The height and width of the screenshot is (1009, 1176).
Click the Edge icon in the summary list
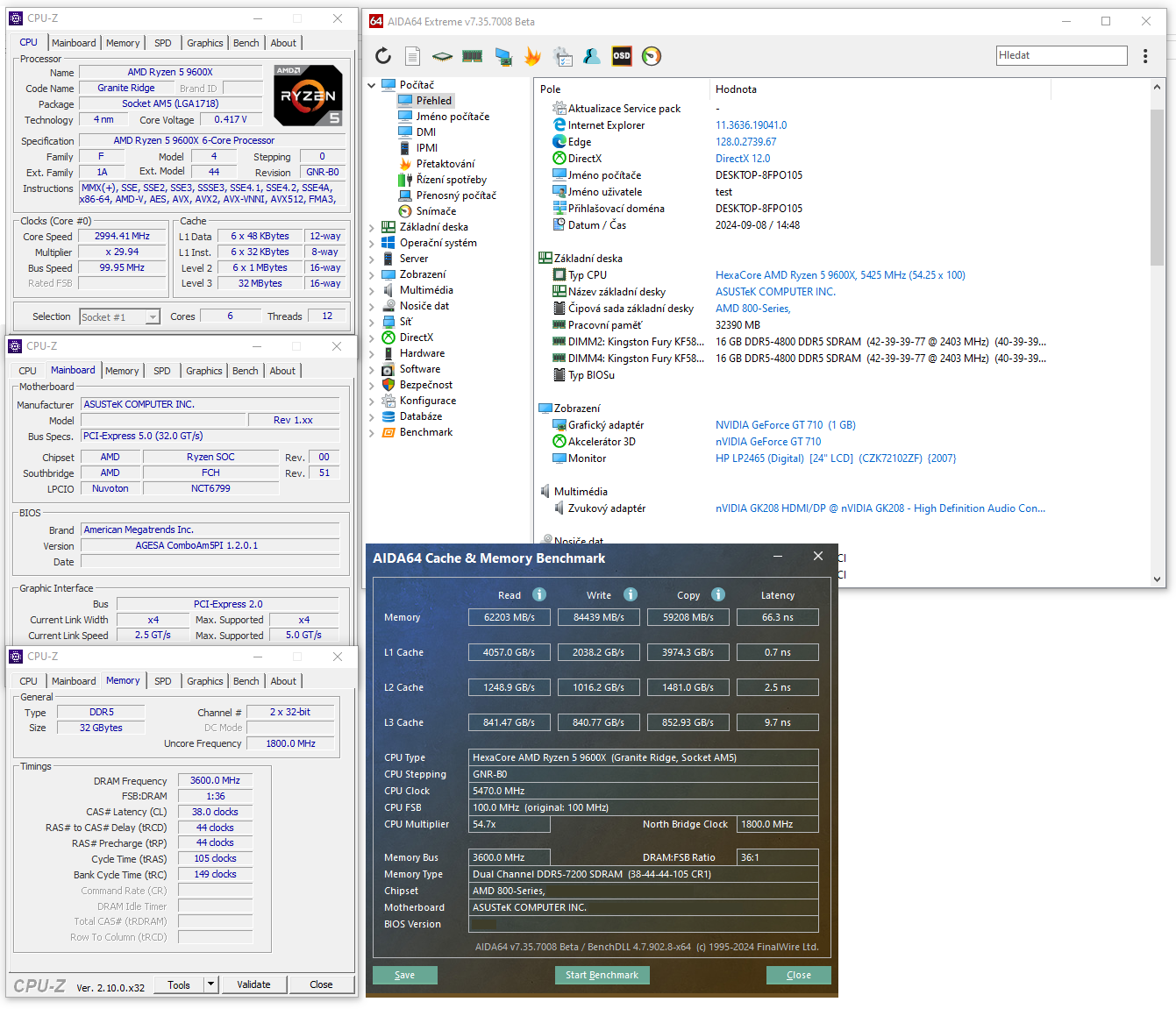[x=559, y=141]
